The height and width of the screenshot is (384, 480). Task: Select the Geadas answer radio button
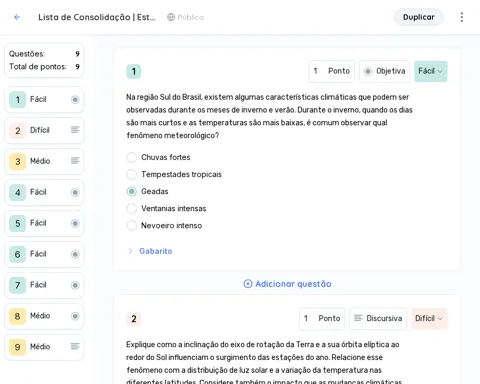tap(132, 191)
